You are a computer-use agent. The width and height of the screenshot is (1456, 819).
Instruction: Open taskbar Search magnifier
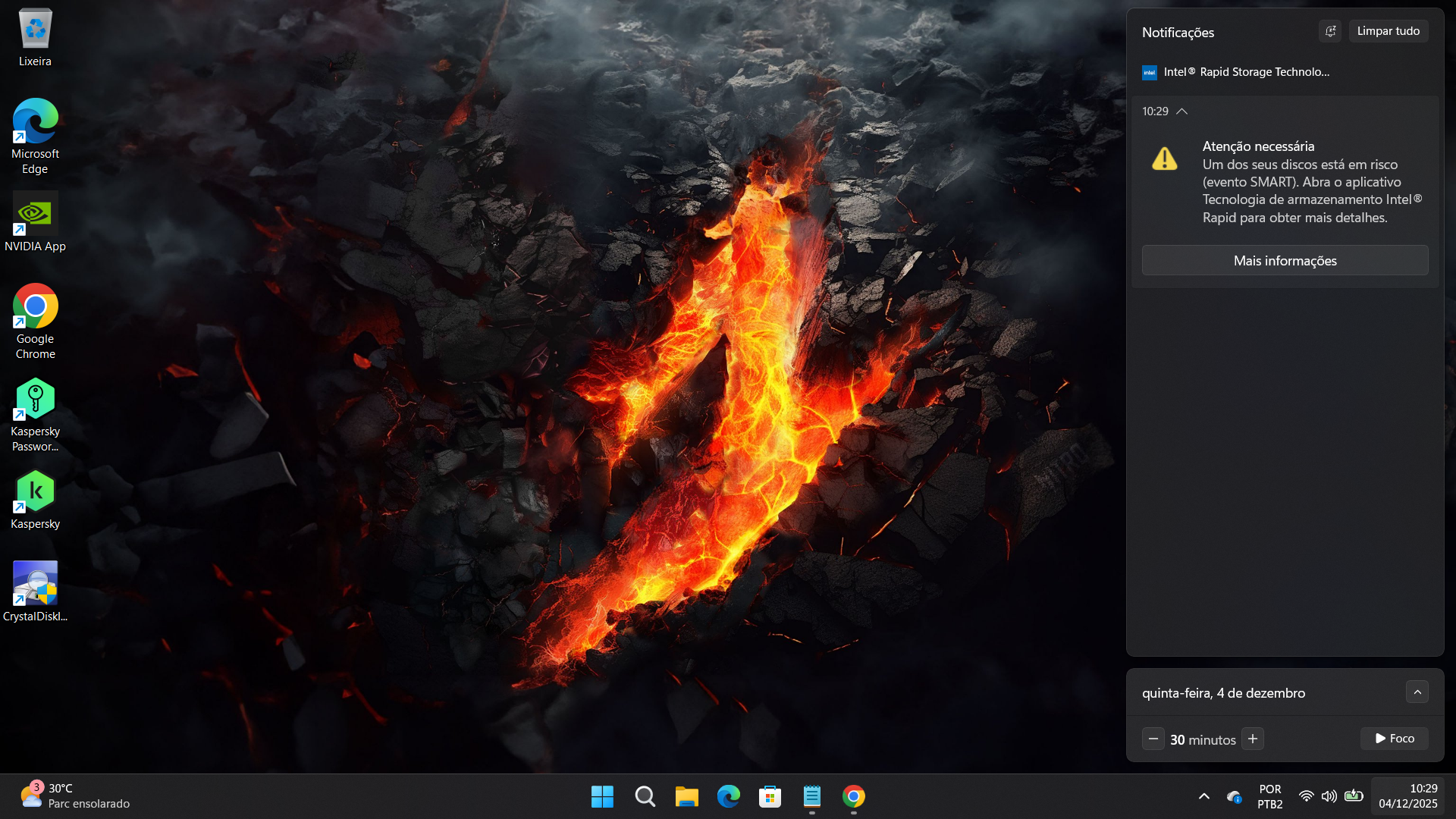(645, 796)
